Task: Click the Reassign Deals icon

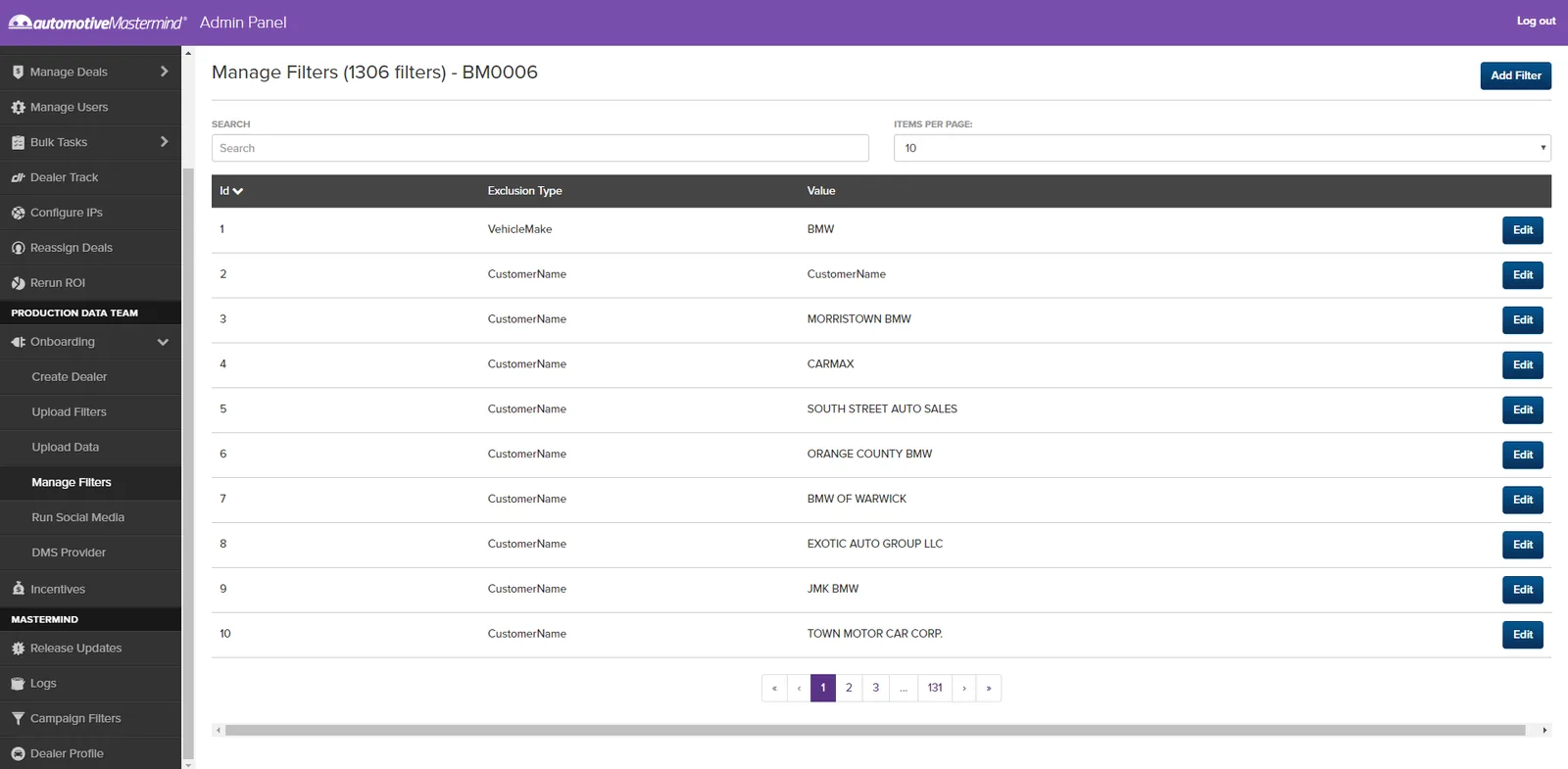Action: [x=18, y=248]
